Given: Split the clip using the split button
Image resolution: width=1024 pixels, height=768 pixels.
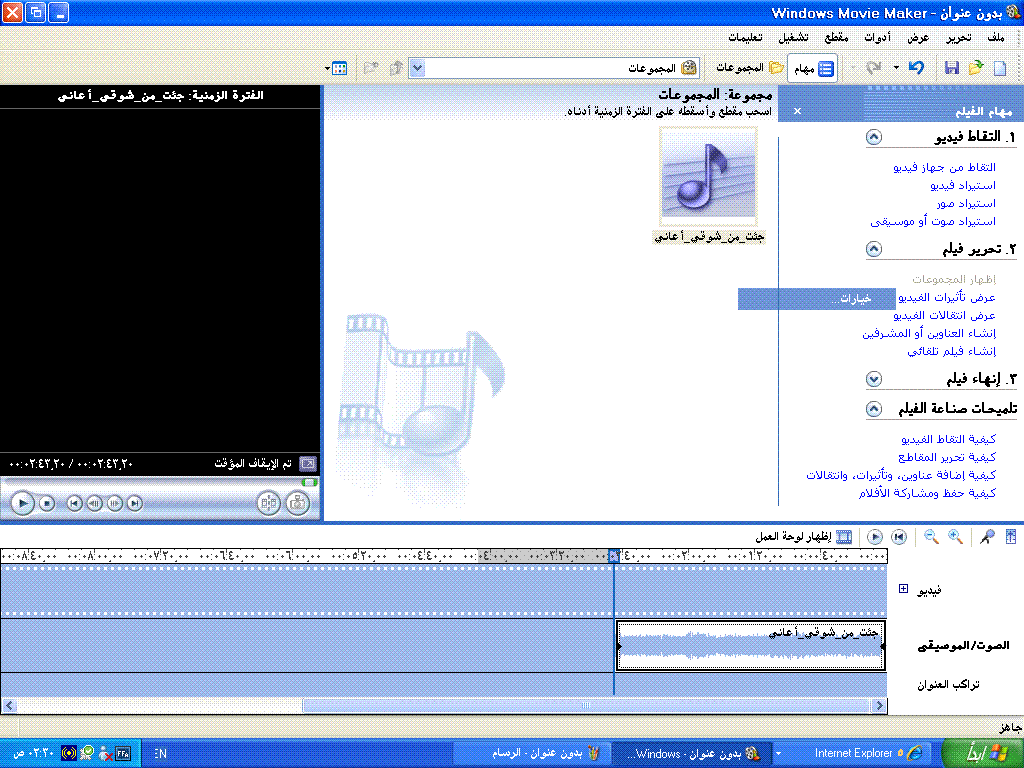Looking at the screenshot, I should (x=267, y=503).
